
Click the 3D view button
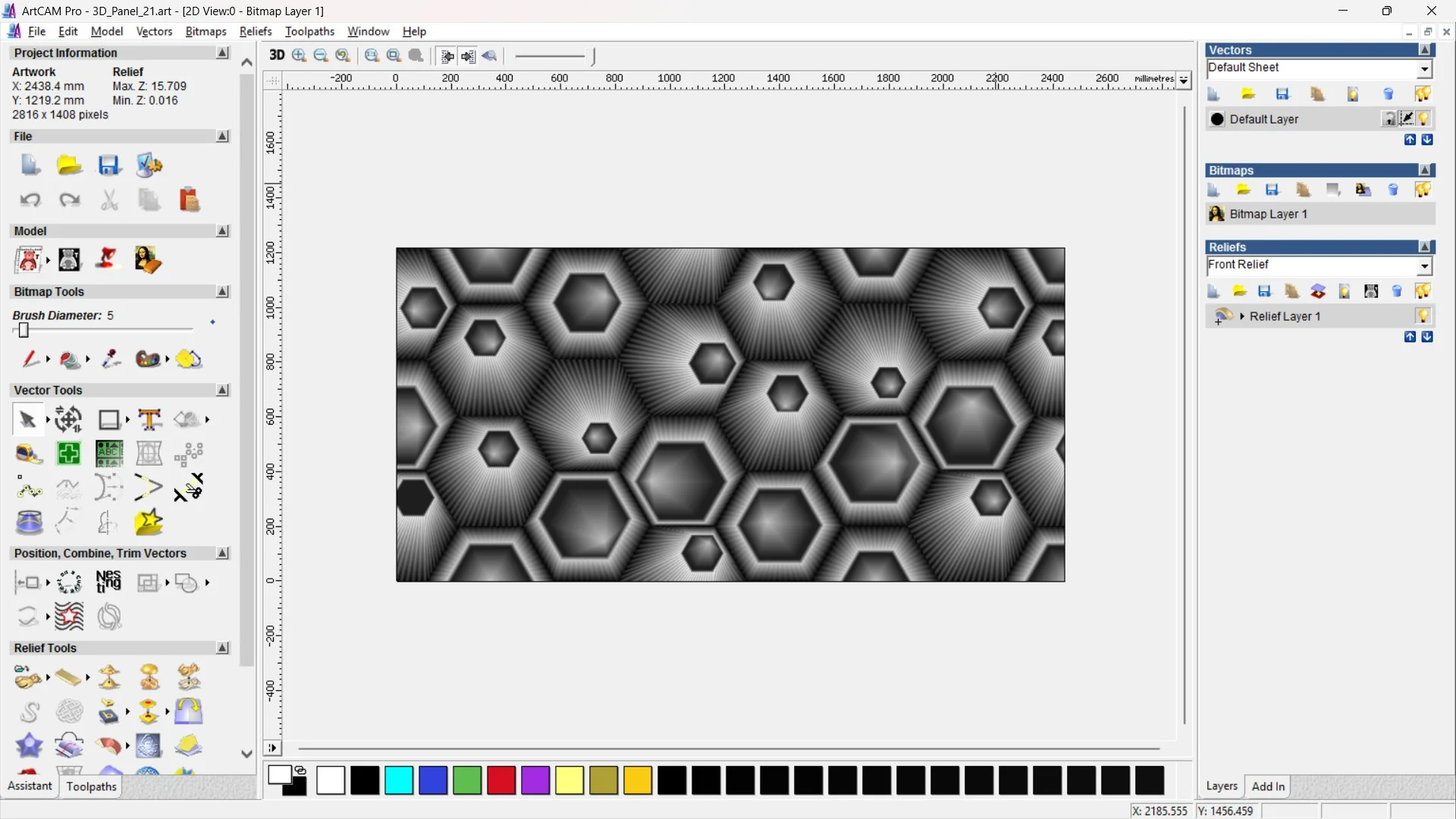[277, 55]
